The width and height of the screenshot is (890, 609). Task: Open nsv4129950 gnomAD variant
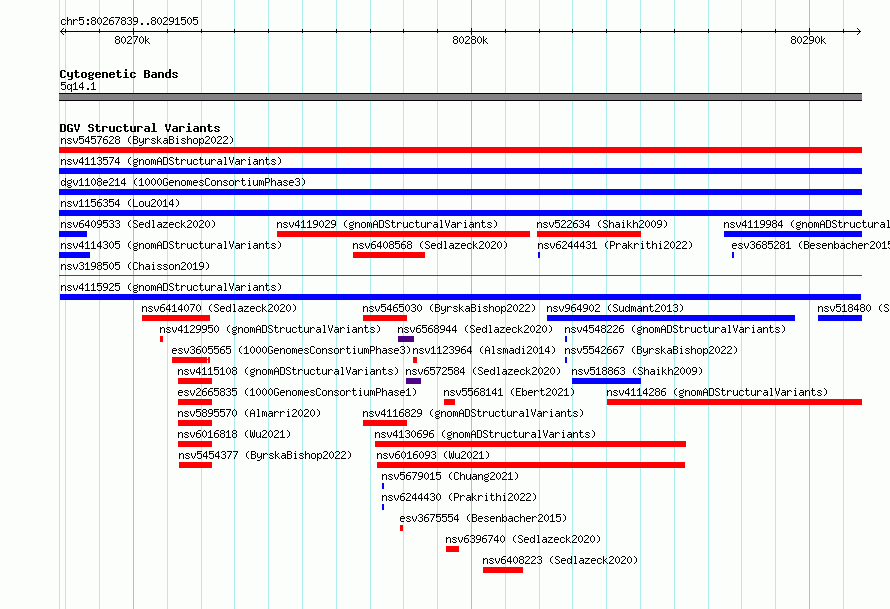click(270, 329)
